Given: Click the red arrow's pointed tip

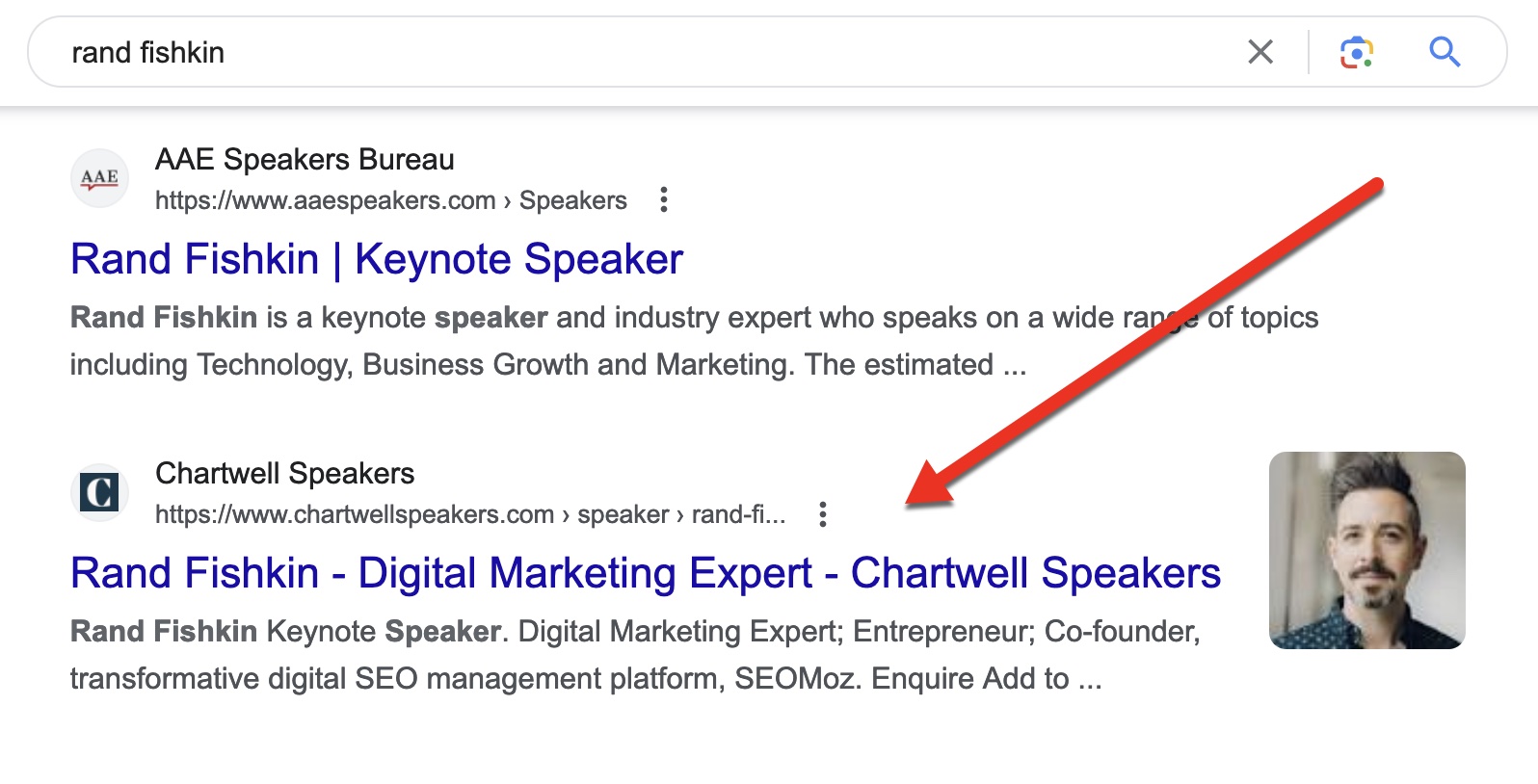Looking at the screenshot, I should click(910, 502).
